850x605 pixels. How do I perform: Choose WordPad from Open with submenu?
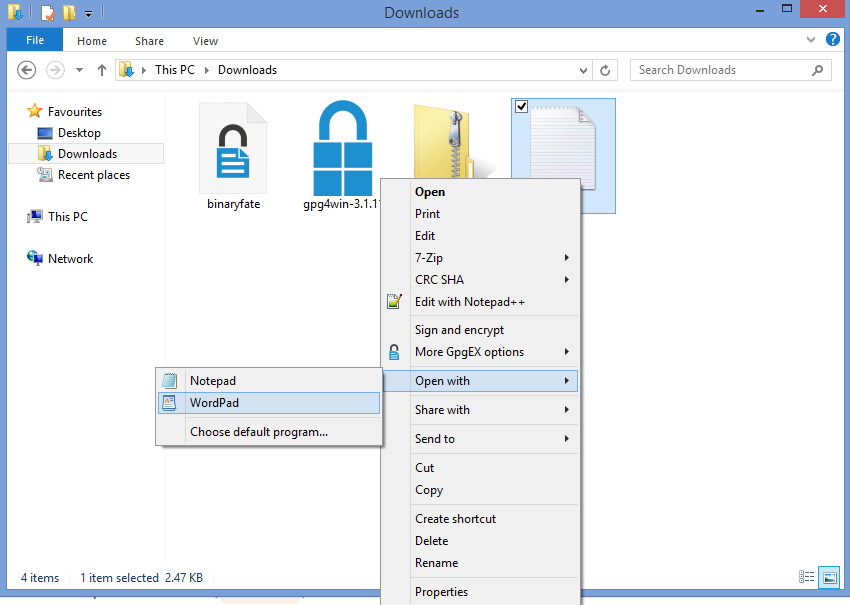[x=214, y=403]
